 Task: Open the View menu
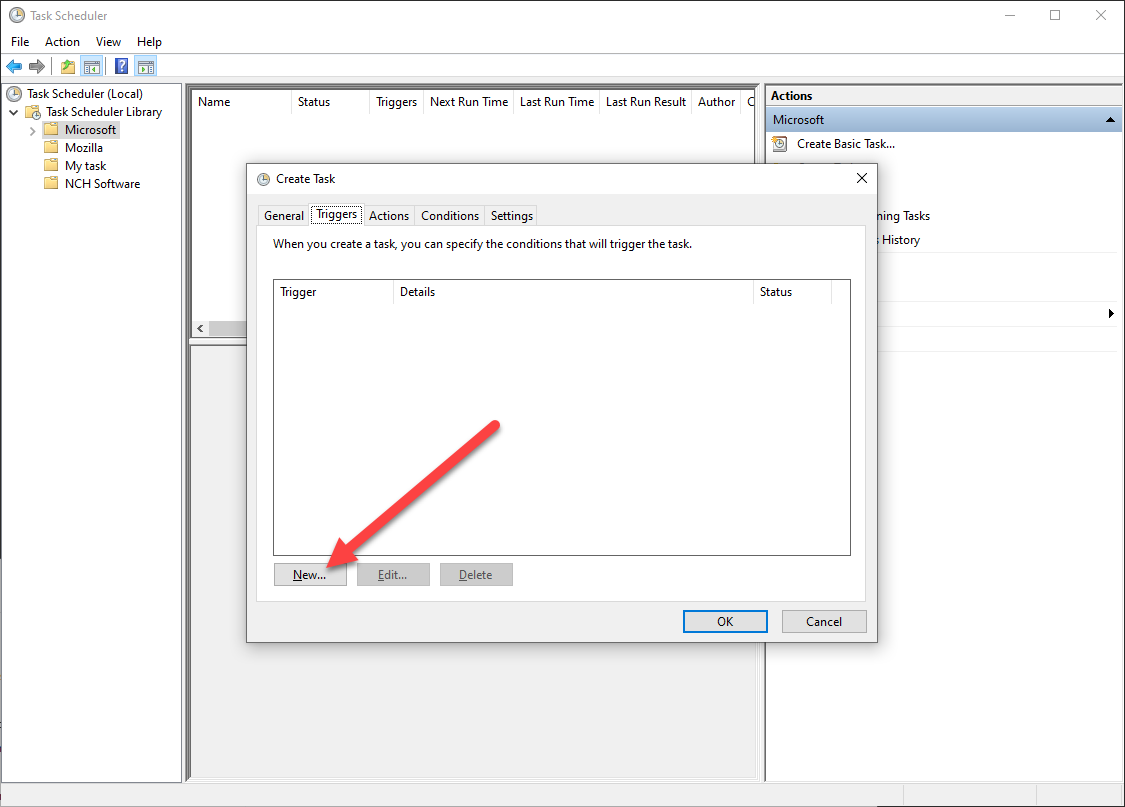click(108, 42)
